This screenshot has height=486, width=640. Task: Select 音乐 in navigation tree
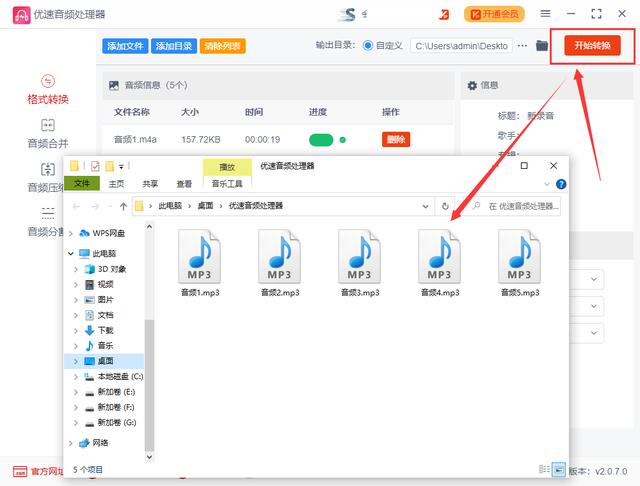tap(105, 346)
